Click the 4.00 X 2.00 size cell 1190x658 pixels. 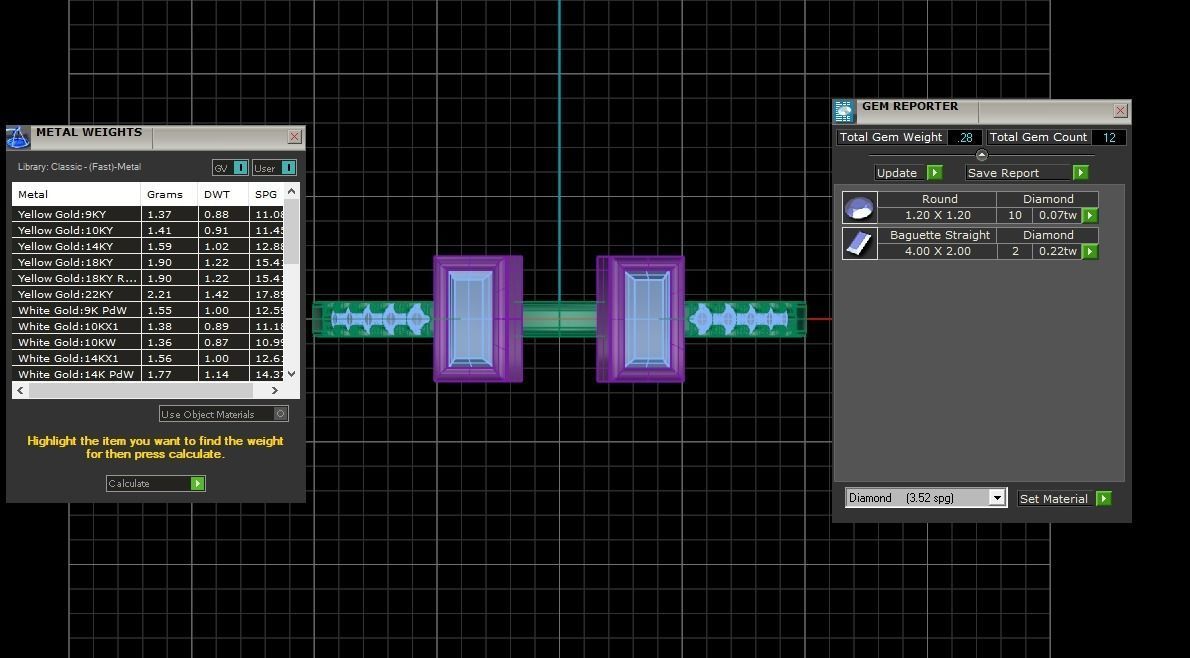(x=937, y=251)
